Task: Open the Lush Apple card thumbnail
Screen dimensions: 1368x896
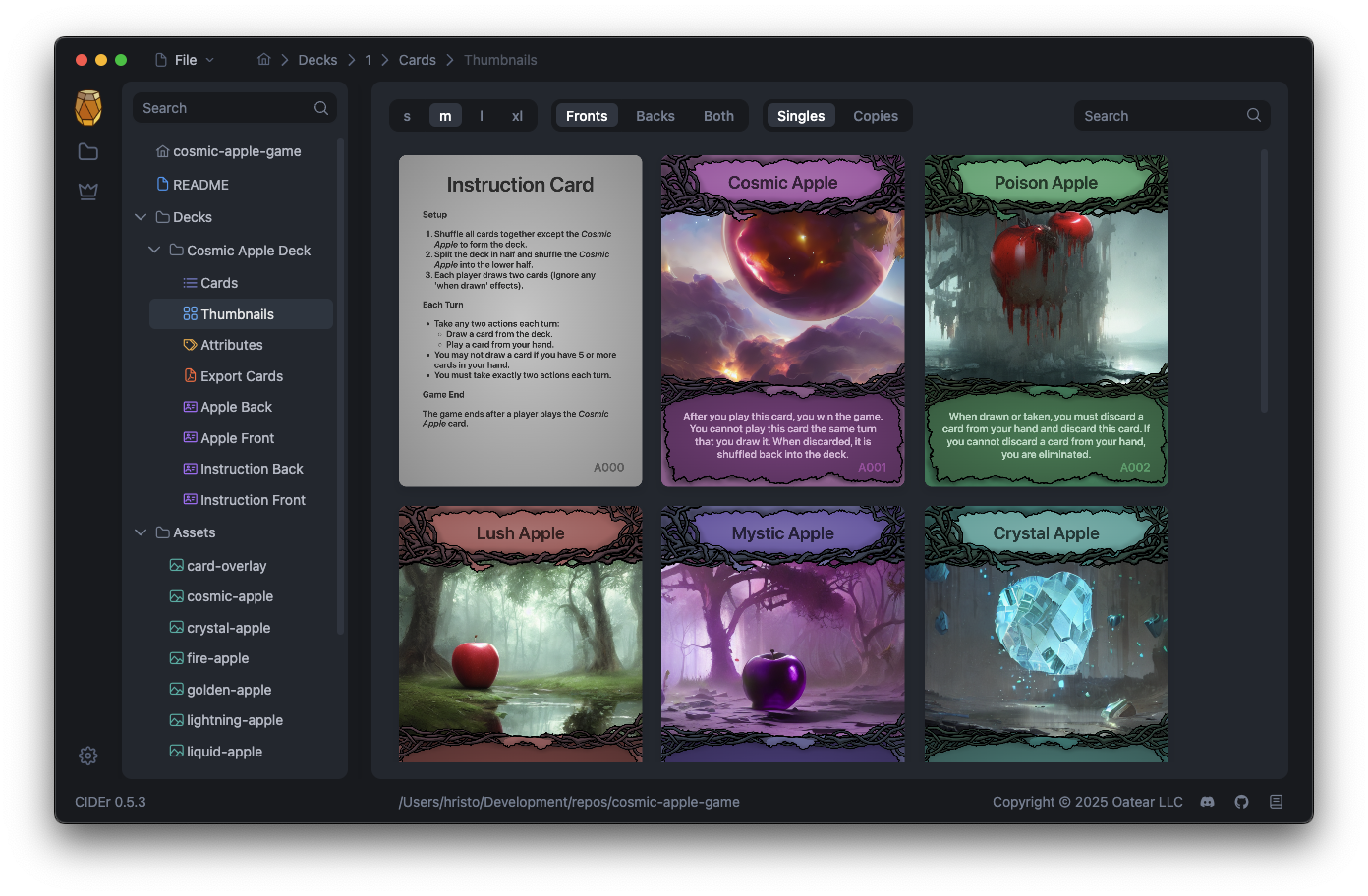Action: (520, 634)
